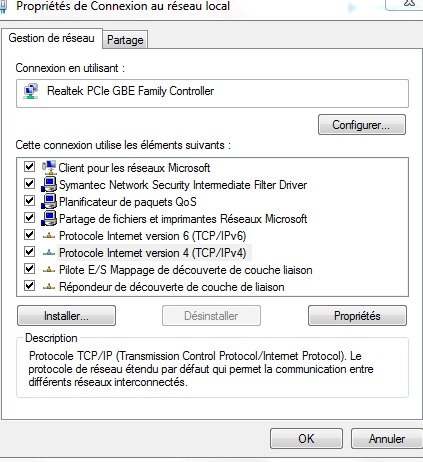Screen dimensions: 423x462
Task: Click the Realtek network adapter icon
Action: coord(31,91)
